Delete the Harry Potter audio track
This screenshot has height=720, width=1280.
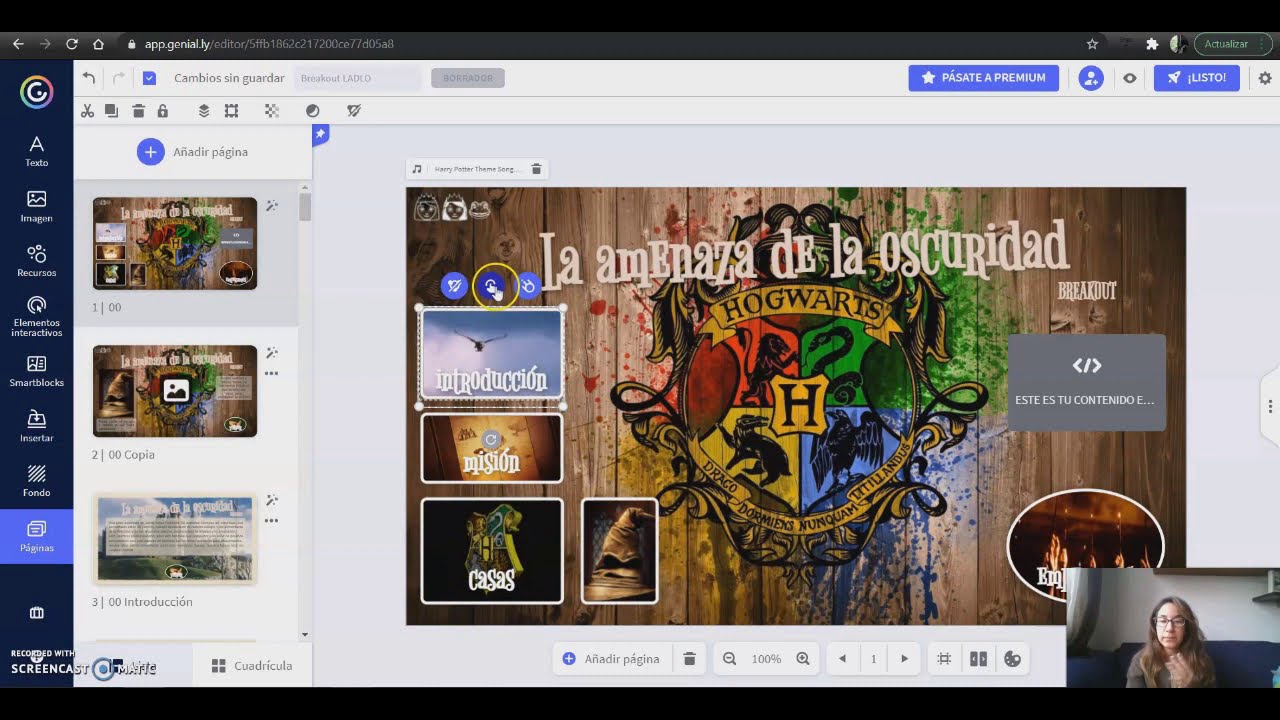pos(536,170)
